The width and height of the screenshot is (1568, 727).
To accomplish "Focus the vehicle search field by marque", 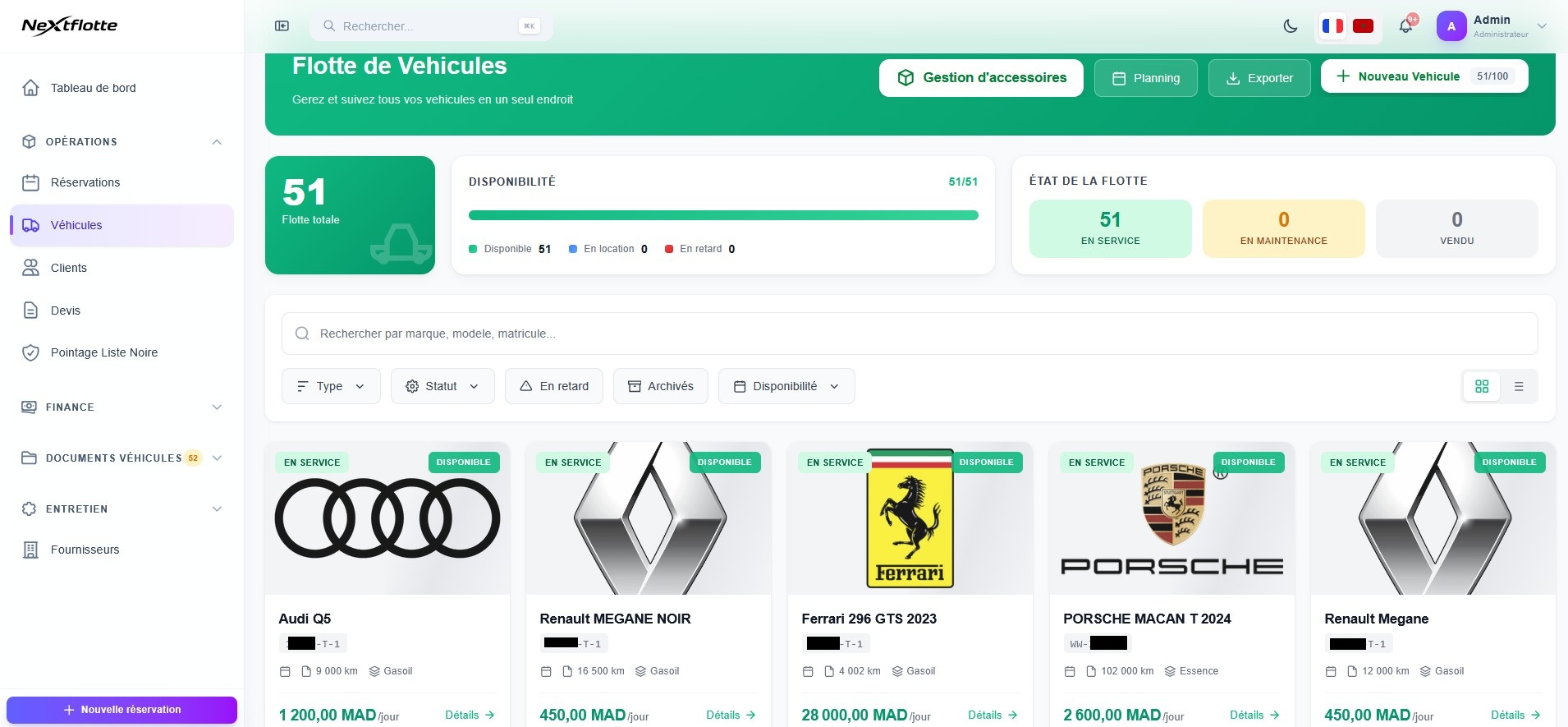I will 910,334.
